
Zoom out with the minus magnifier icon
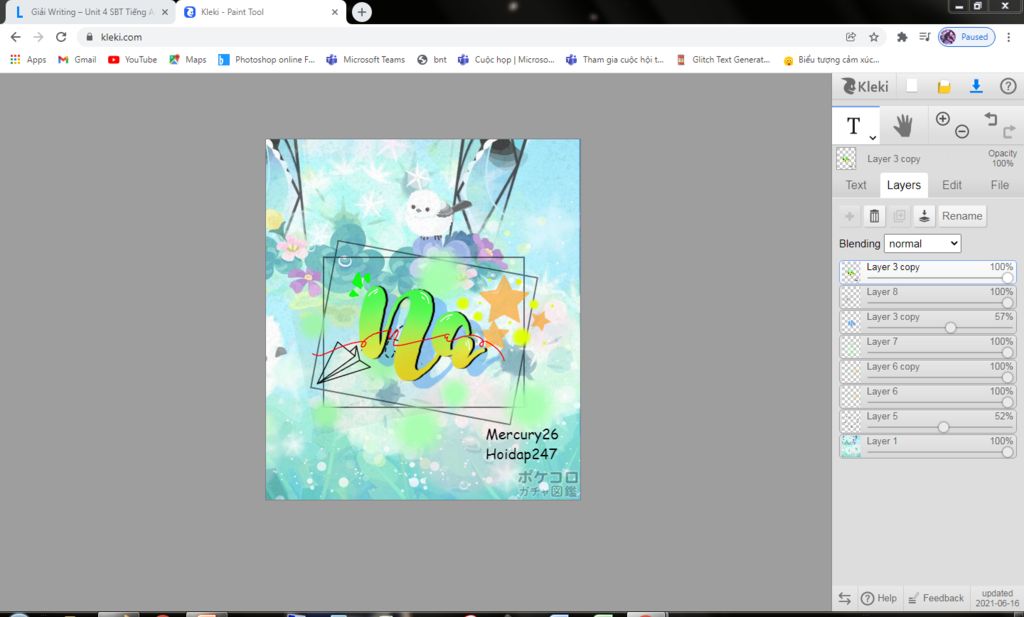(962, 132)
